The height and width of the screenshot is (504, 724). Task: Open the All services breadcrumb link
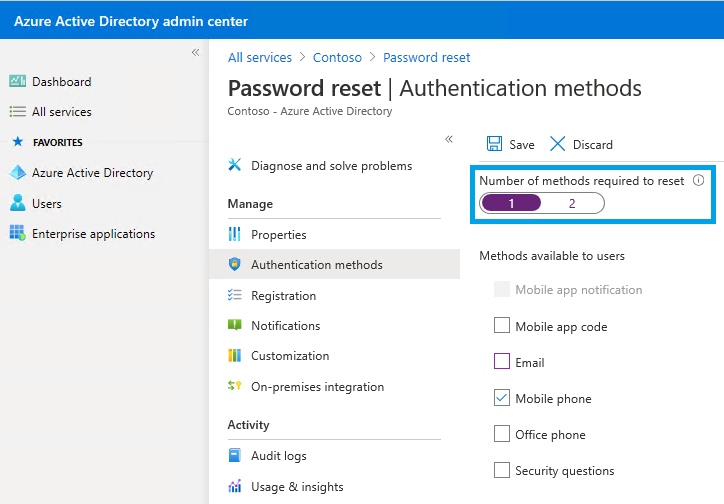260,58
